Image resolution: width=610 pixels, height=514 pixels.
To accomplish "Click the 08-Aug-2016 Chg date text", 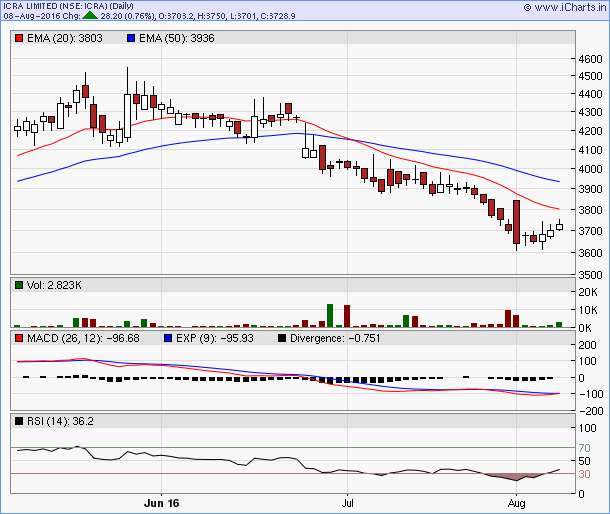I will coord(42,16).
